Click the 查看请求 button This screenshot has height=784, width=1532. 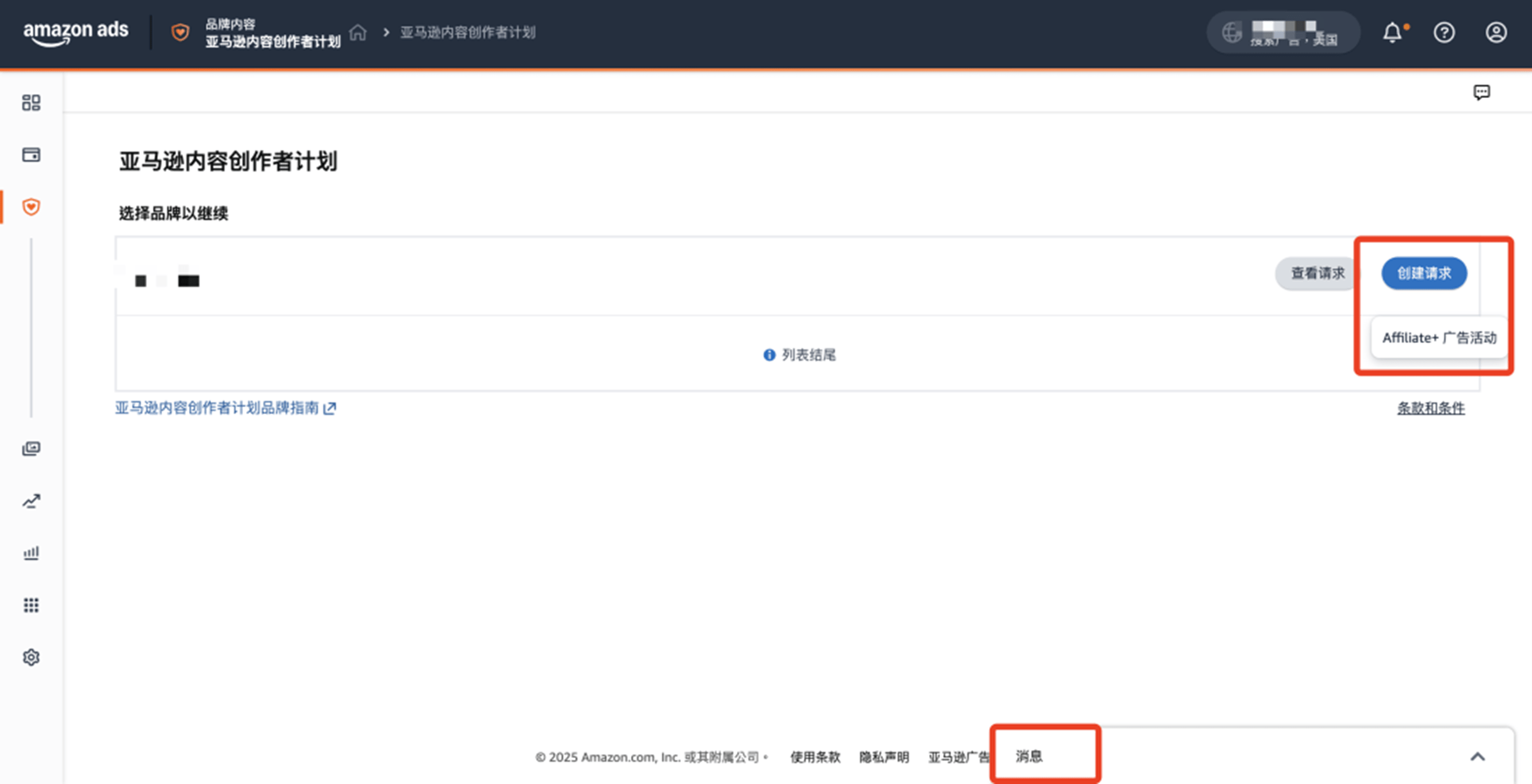(1317, 273)
